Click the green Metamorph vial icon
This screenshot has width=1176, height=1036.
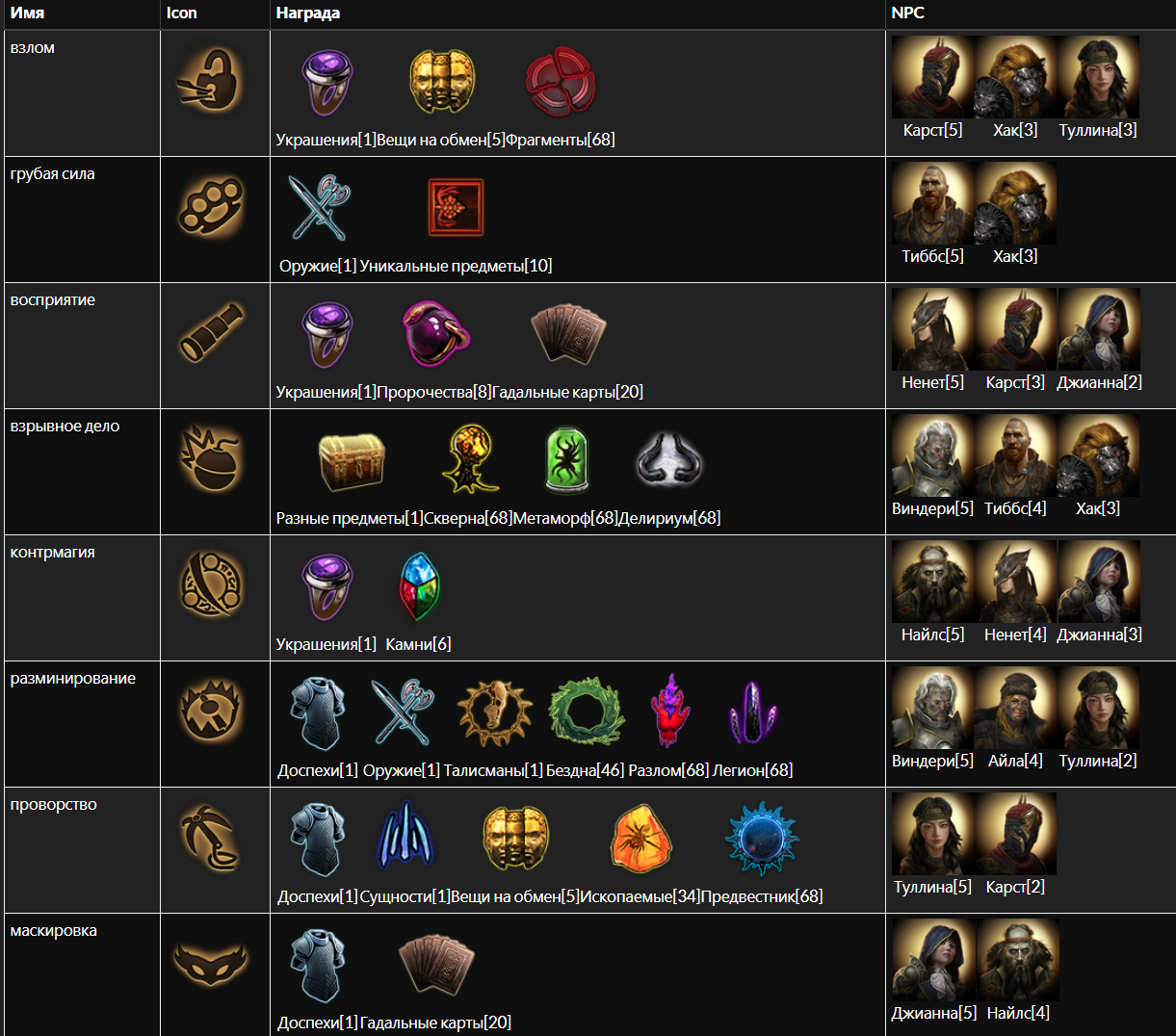(565, 459)
